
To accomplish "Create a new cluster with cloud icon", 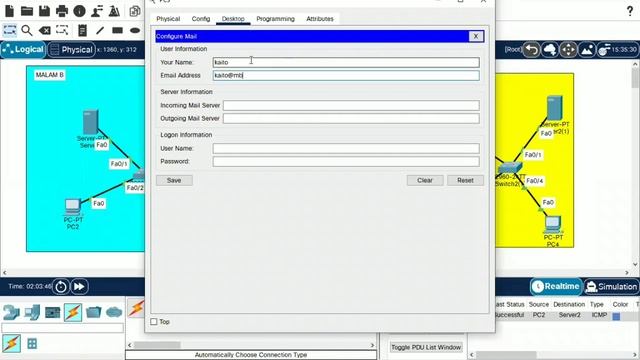I will [550, 50].
